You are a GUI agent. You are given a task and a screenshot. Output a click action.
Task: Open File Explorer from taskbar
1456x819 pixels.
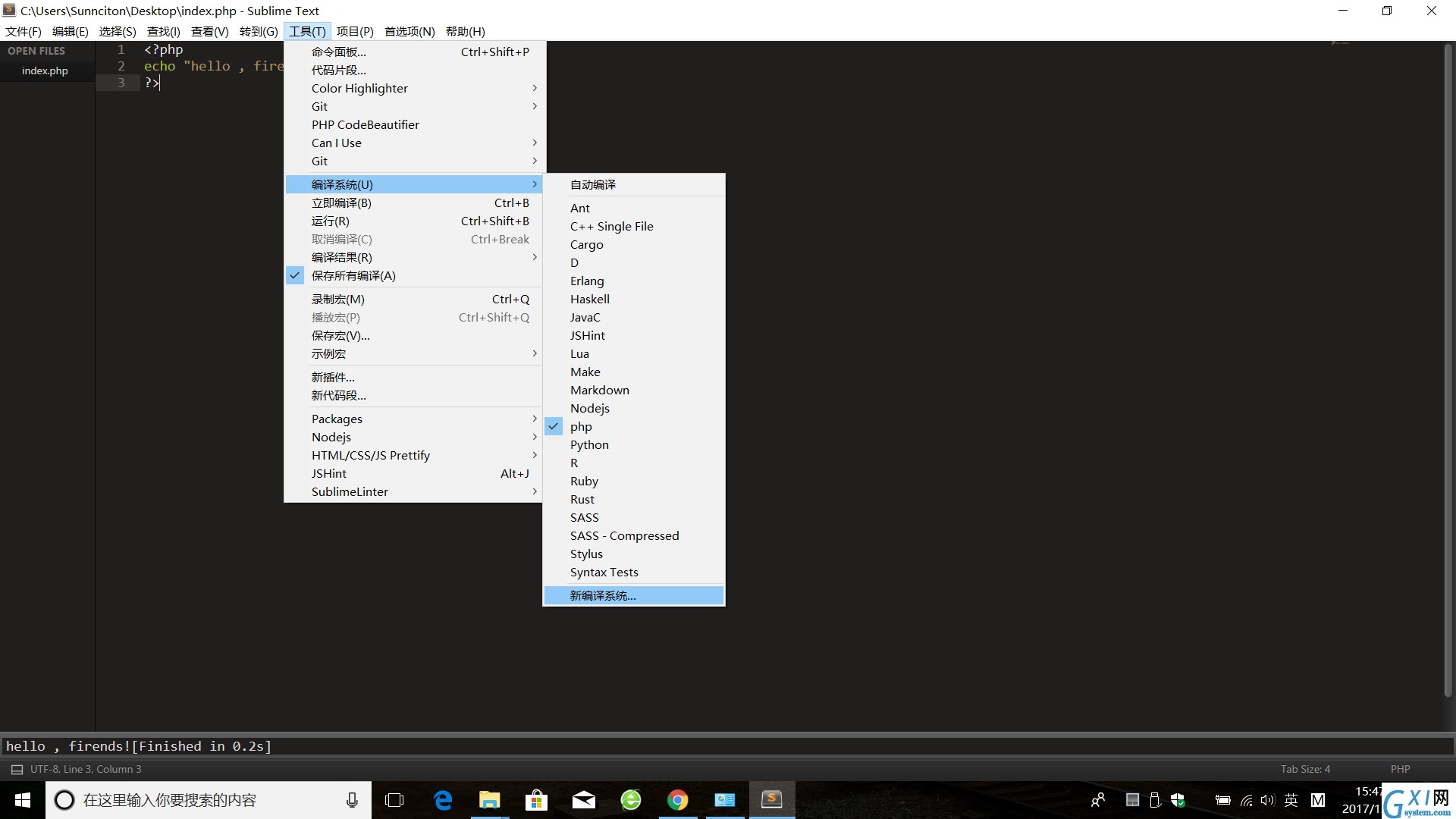pos(490,800)
